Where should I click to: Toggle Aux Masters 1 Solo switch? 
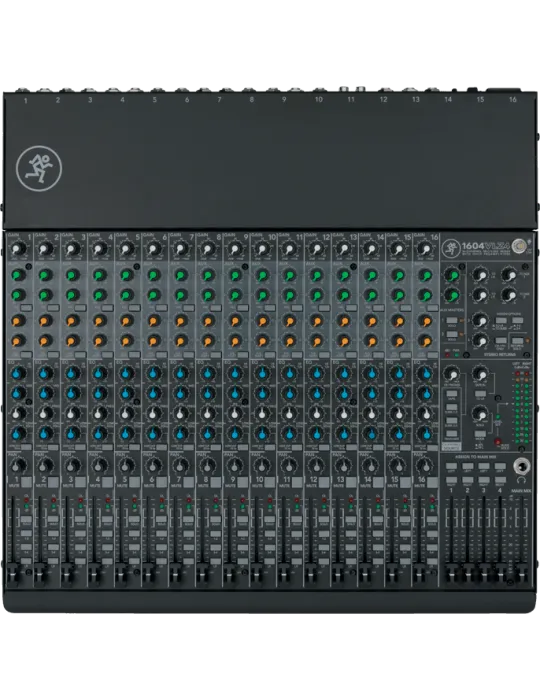click(x=452, y=321)
